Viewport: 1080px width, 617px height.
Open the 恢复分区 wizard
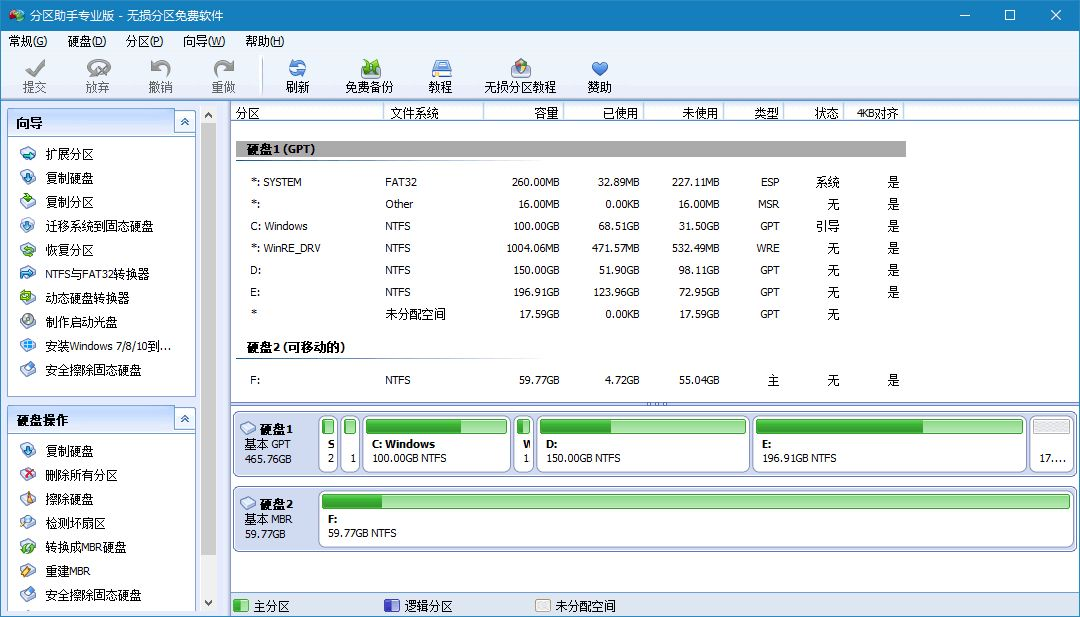pyautogui.click(x=58, y=250)
